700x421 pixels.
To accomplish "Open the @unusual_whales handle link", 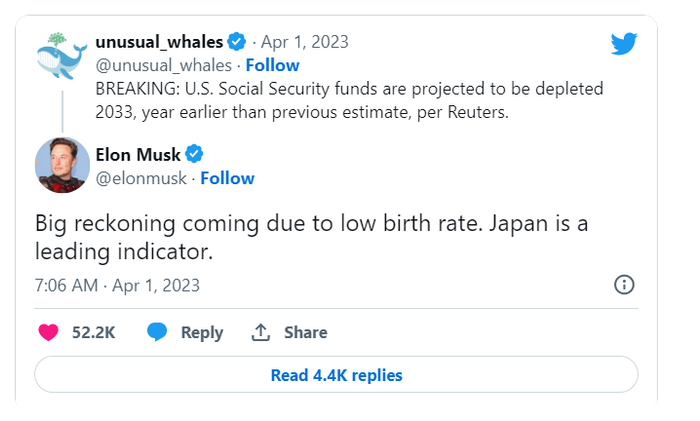I will (162, 65).
